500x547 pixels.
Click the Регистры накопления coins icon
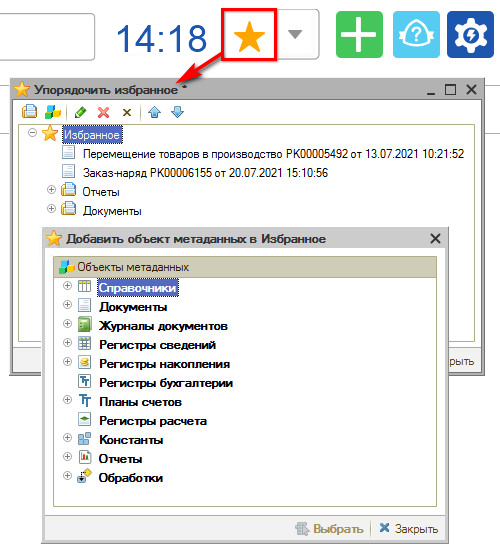click(x=84, y=362)
